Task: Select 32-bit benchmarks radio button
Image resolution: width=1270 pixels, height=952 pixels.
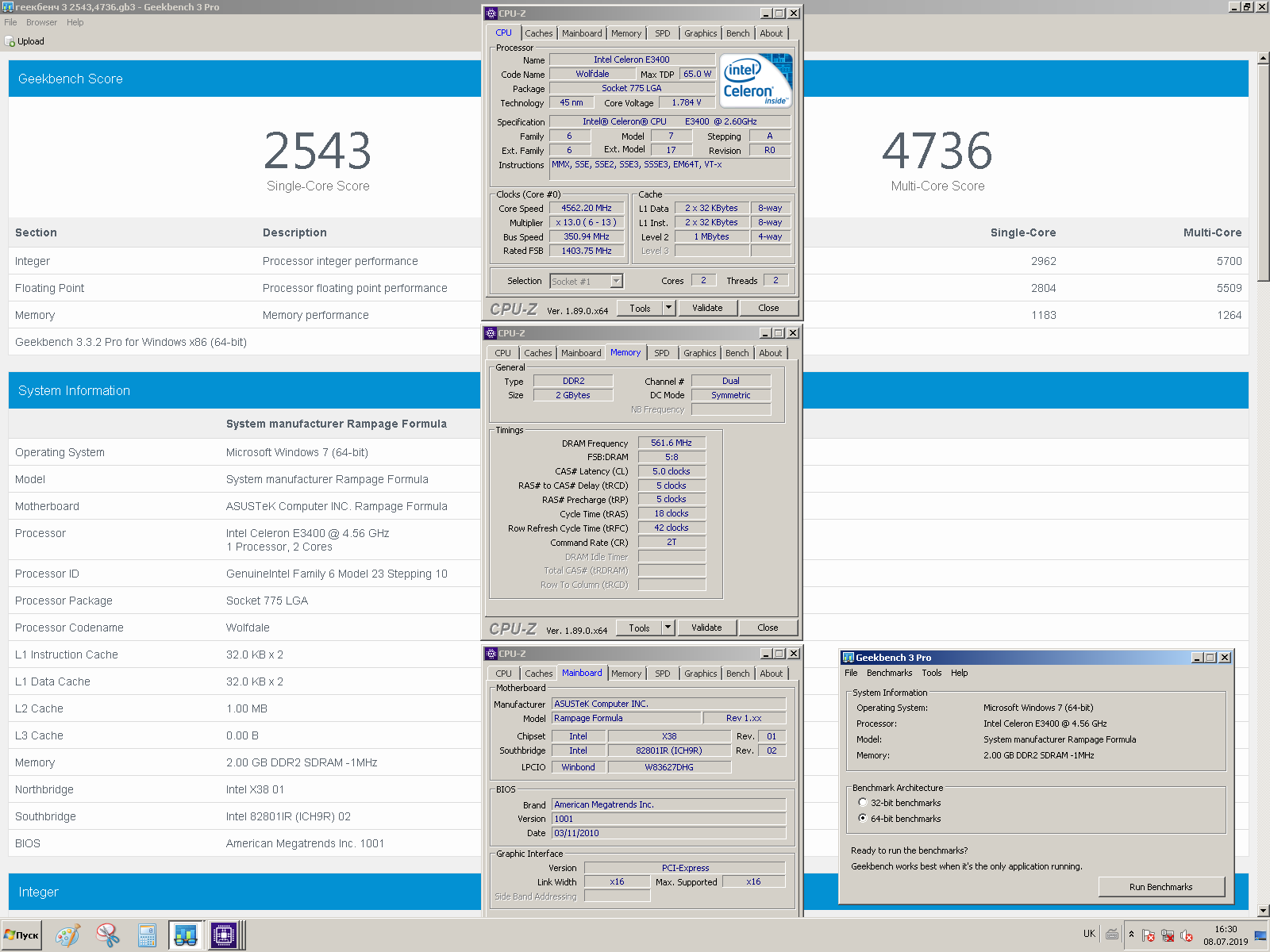Action: point(862,802)
